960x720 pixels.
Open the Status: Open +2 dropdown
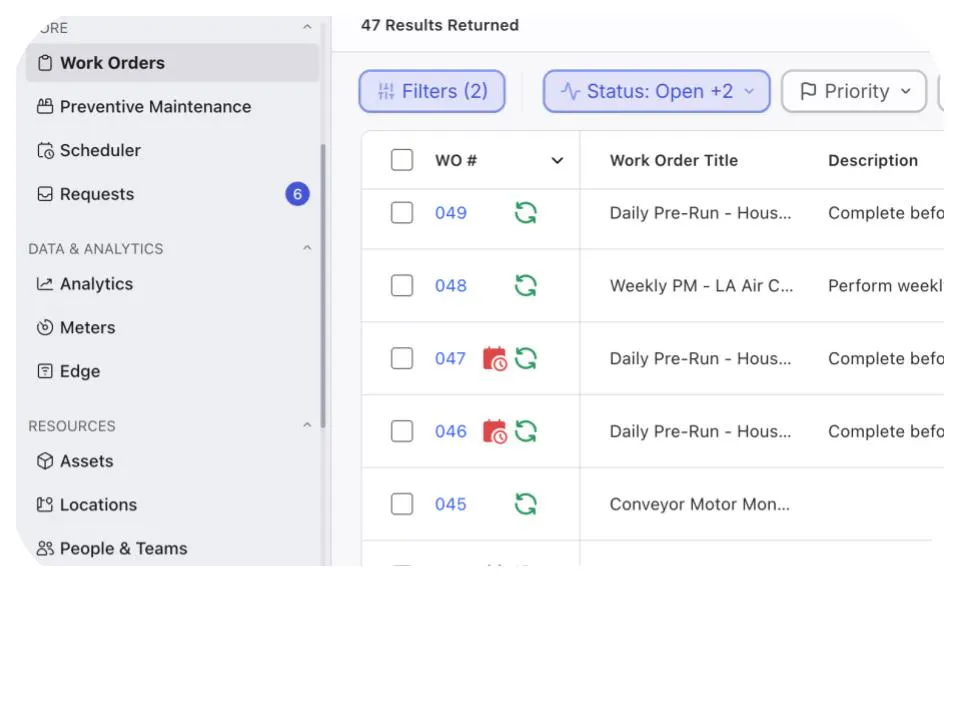[656, 91]
